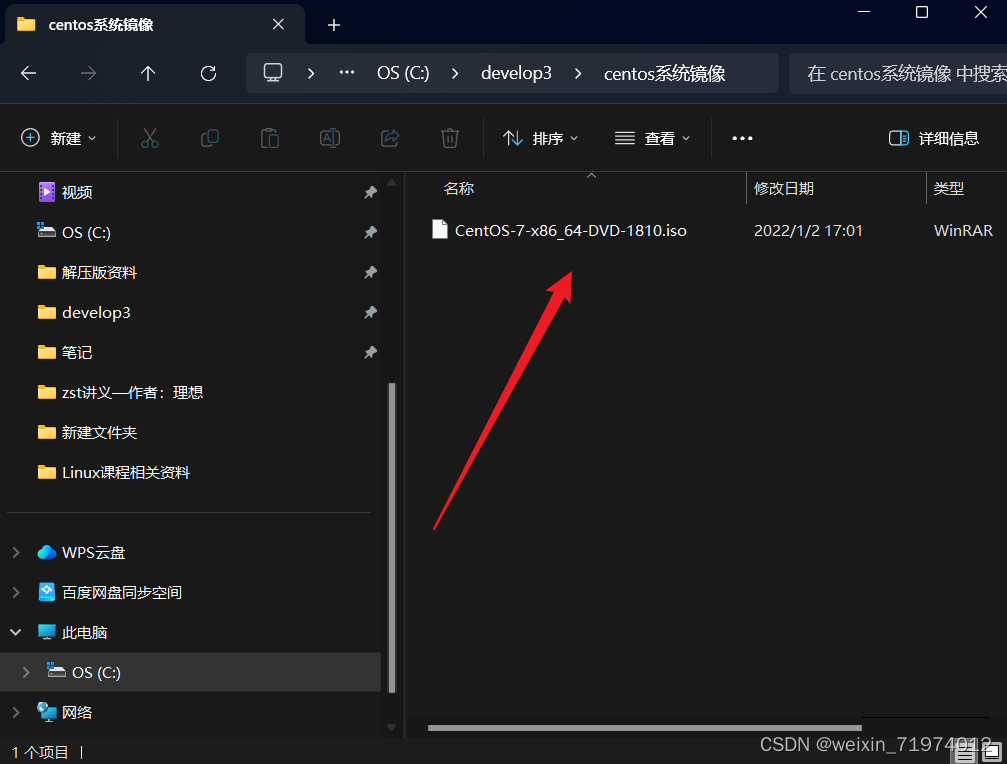Toggle the 详细信息 details pane
The image size is (1007, 764).
coord(934,138)
